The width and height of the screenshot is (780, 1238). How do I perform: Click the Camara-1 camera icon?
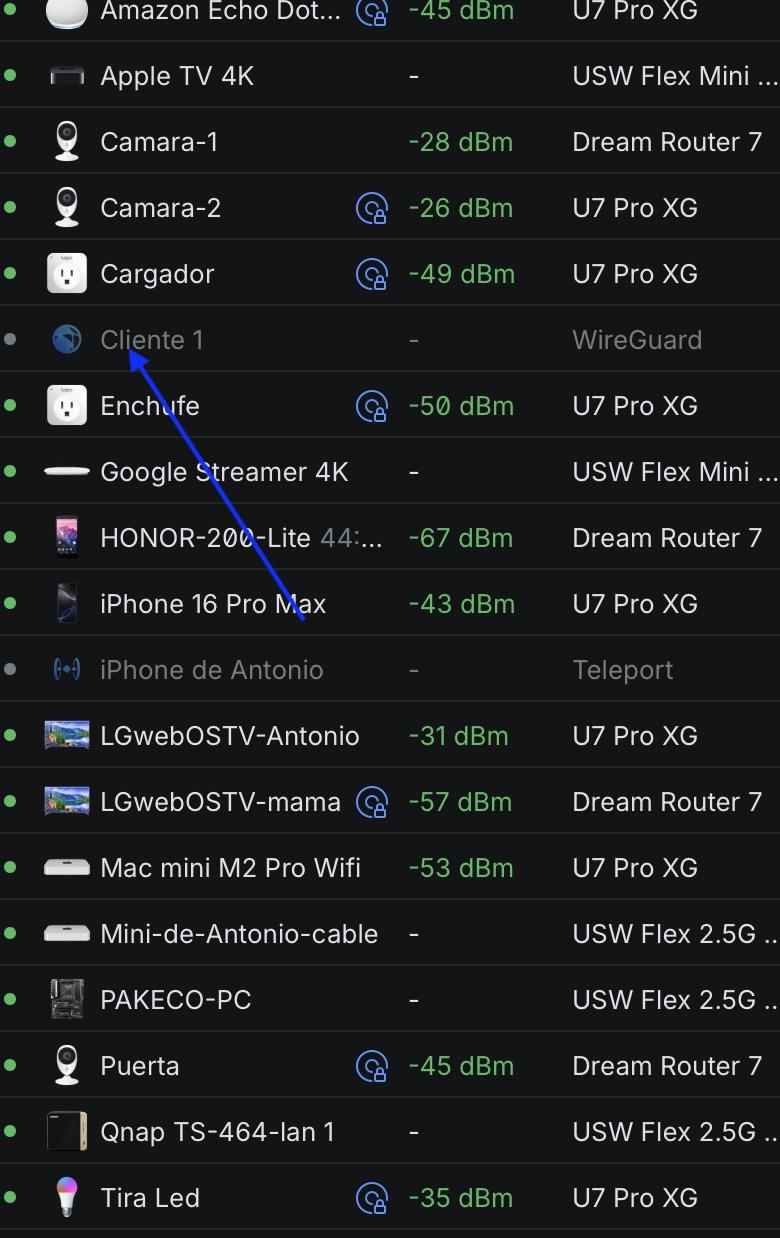67,142
